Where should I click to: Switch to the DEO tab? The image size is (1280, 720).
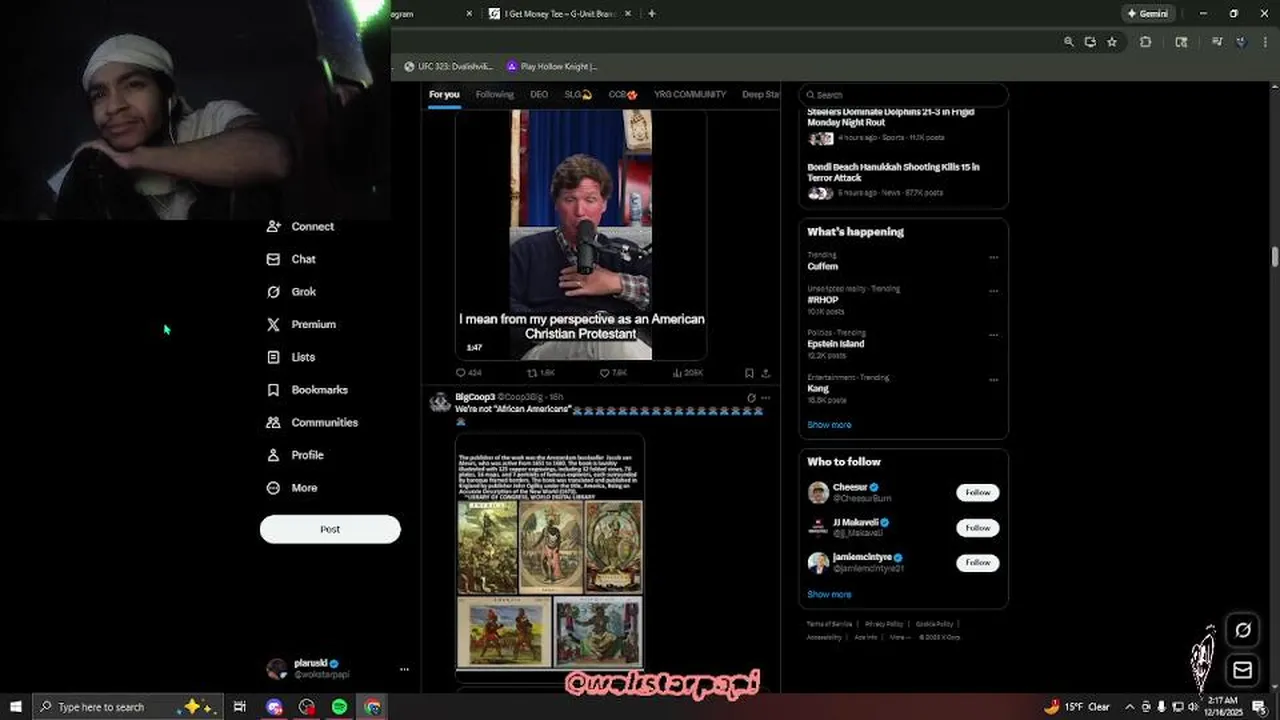539,94
